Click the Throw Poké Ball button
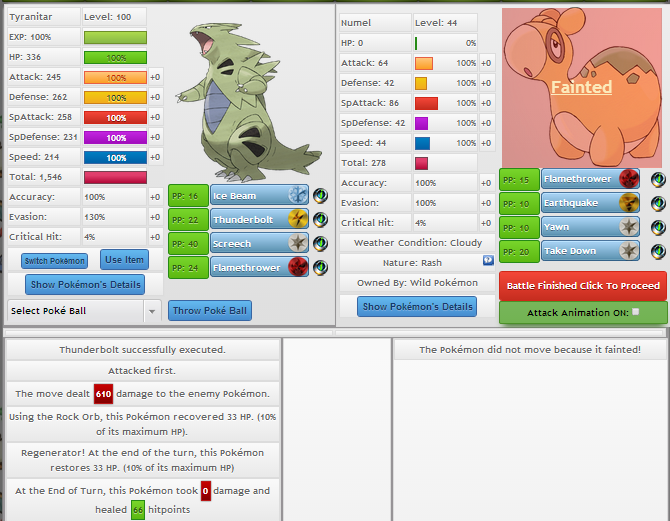 (x=210, y=310)
